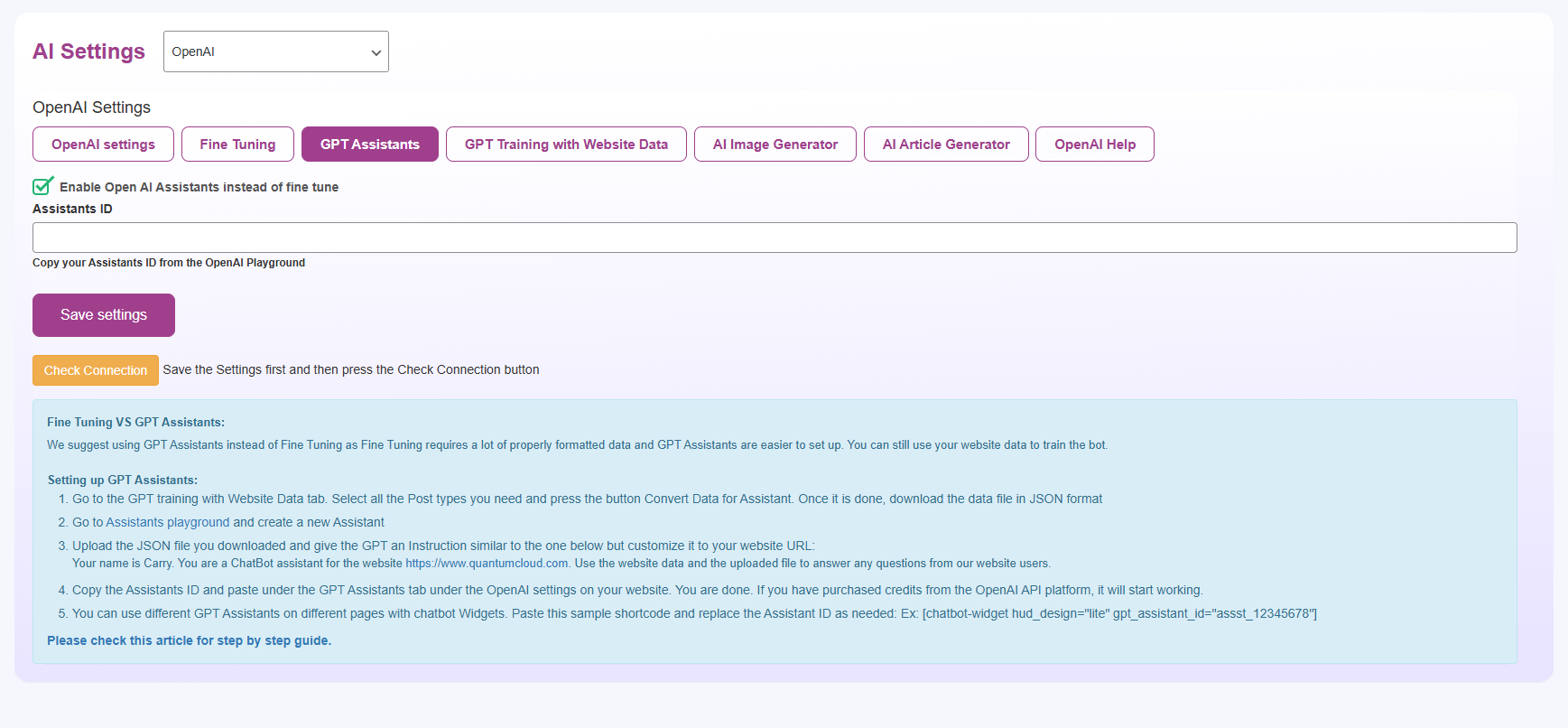Click the sample chatbot-widget shortcode text
Screen dimensions: 1568x728
pyautogui.click(x=1118, y=614)
